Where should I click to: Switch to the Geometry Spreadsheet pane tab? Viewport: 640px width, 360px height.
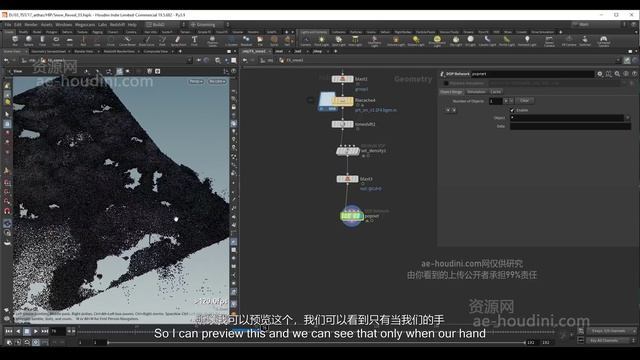click(x=49, y=51)
